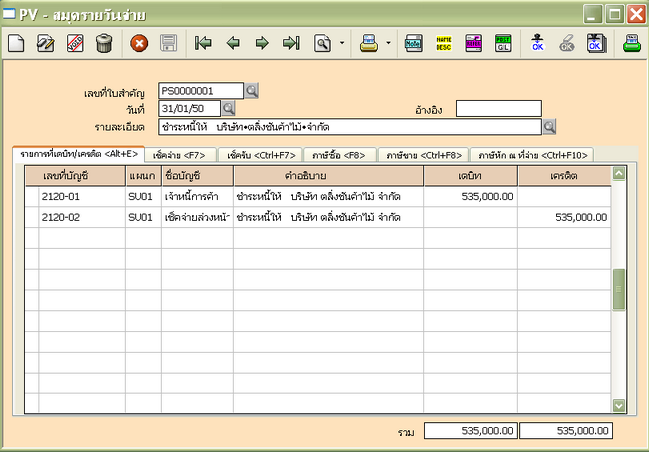Switch to the เช็คจ่าย <F7> tab

(x=180, y=155)
